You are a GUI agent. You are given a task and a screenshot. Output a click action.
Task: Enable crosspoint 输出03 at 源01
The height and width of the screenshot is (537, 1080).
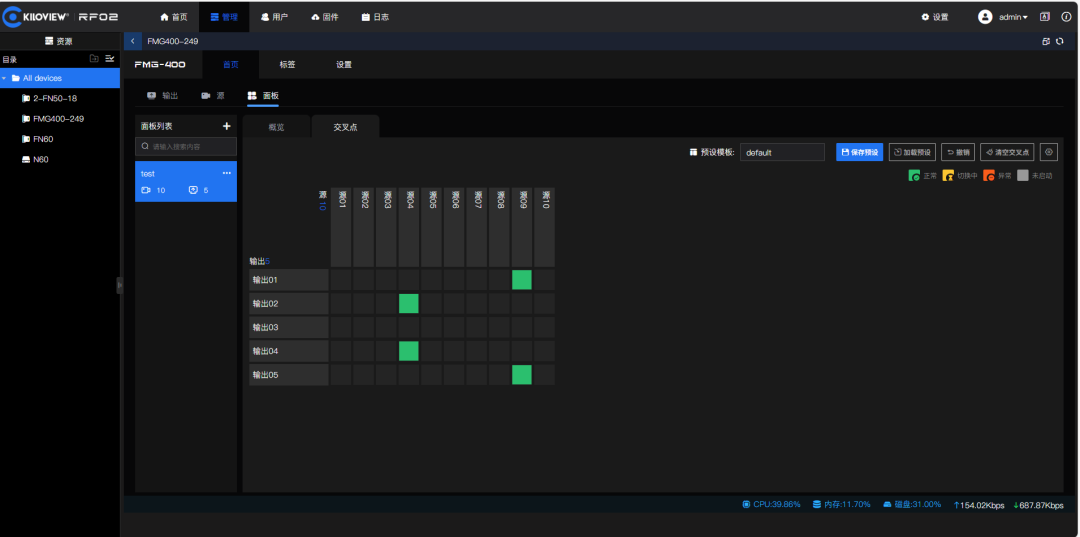pyautogui.click(x=340, y=327)
